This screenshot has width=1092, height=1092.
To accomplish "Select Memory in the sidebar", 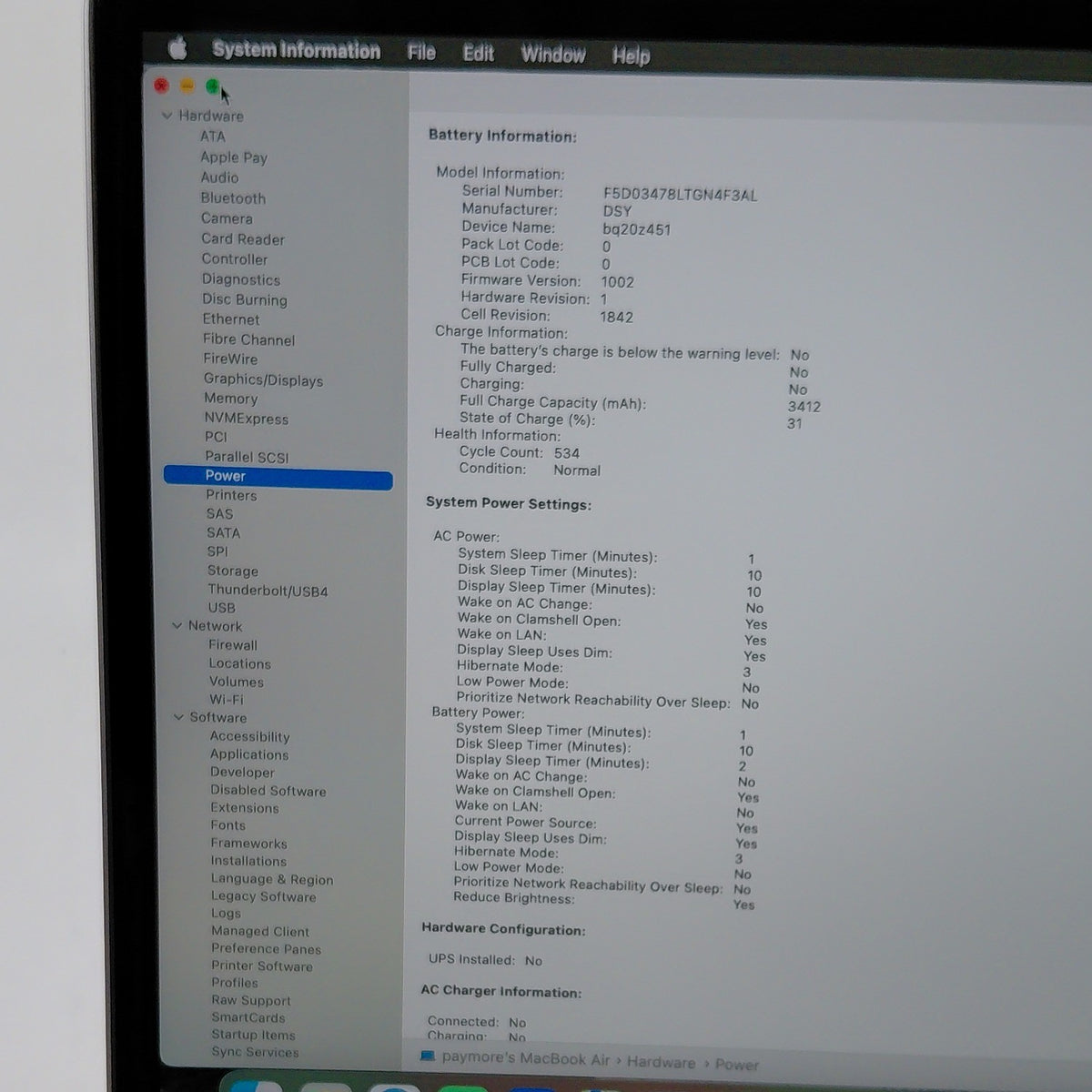I will click(230, 399).
